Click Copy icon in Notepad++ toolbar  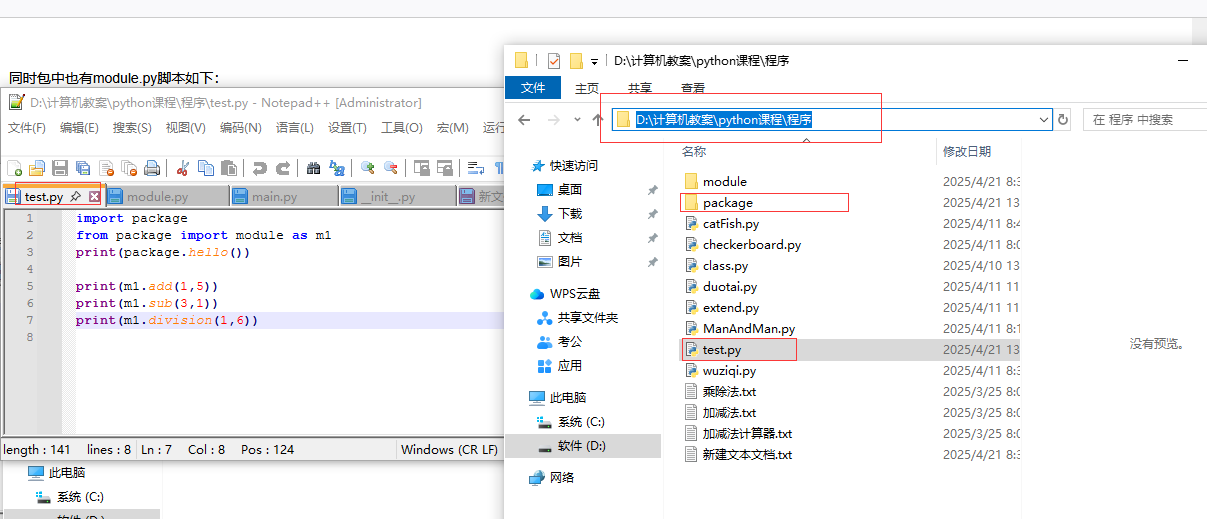click(206, 168)
